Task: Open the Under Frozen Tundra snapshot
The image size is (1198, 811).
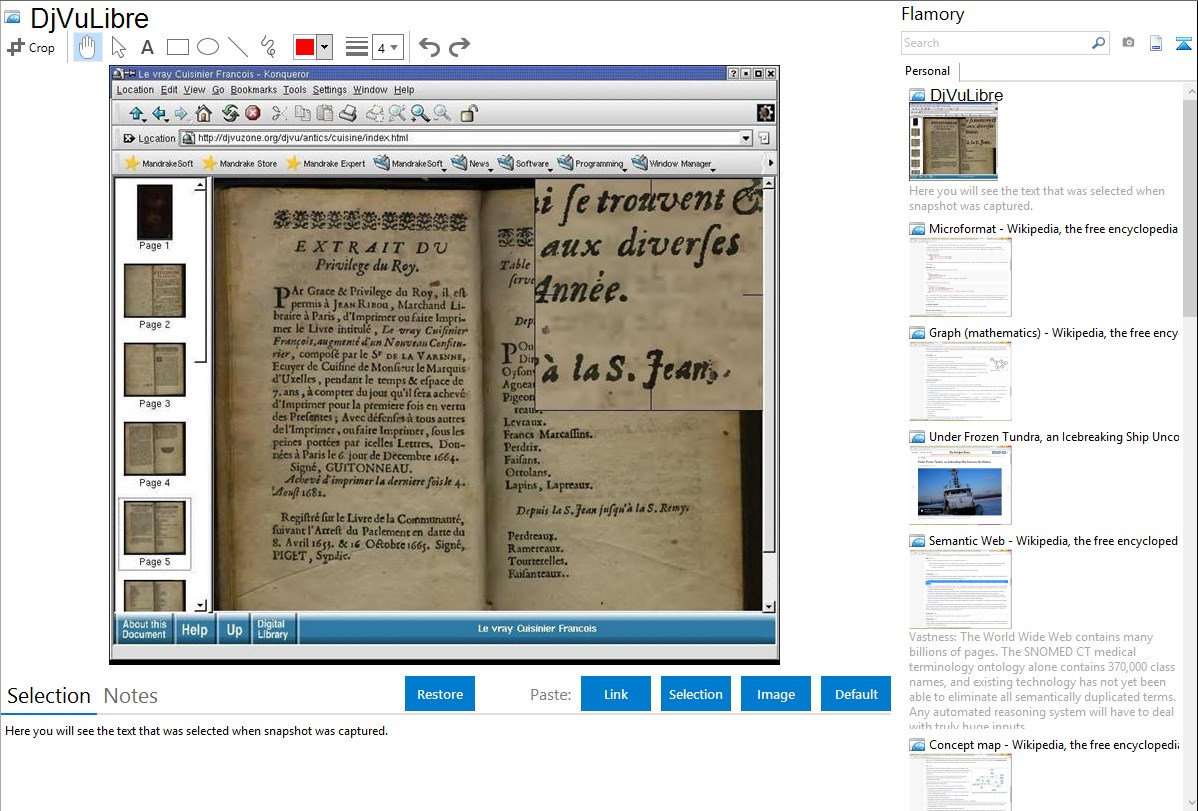Action: [1054, 437]
